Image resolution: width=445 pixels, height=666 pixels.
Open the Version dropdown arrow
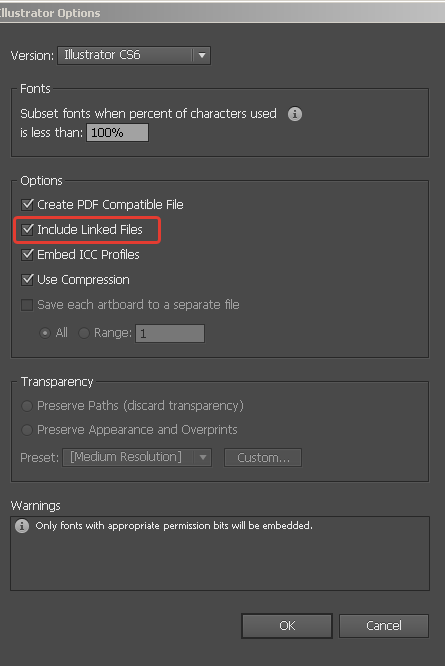coord(202,55)
